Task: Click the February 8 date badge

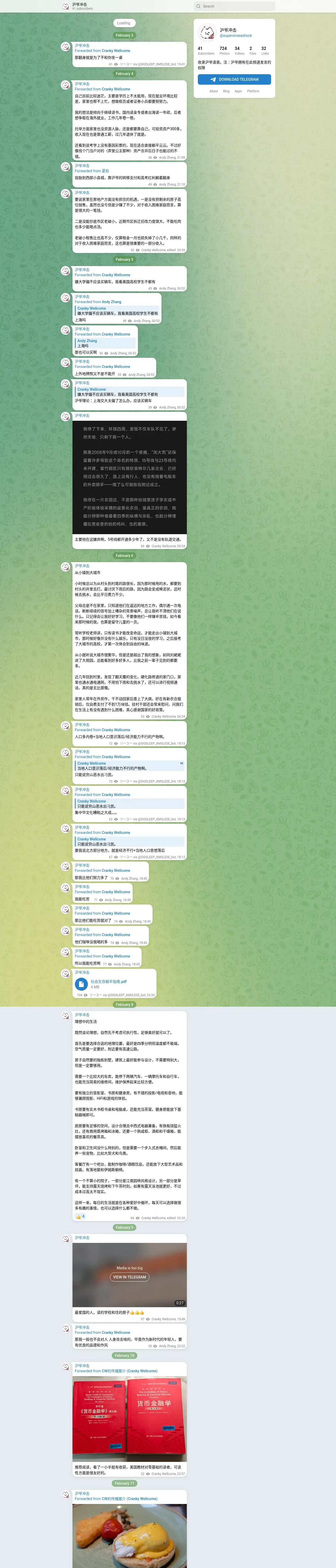Action: point(124,1005)
